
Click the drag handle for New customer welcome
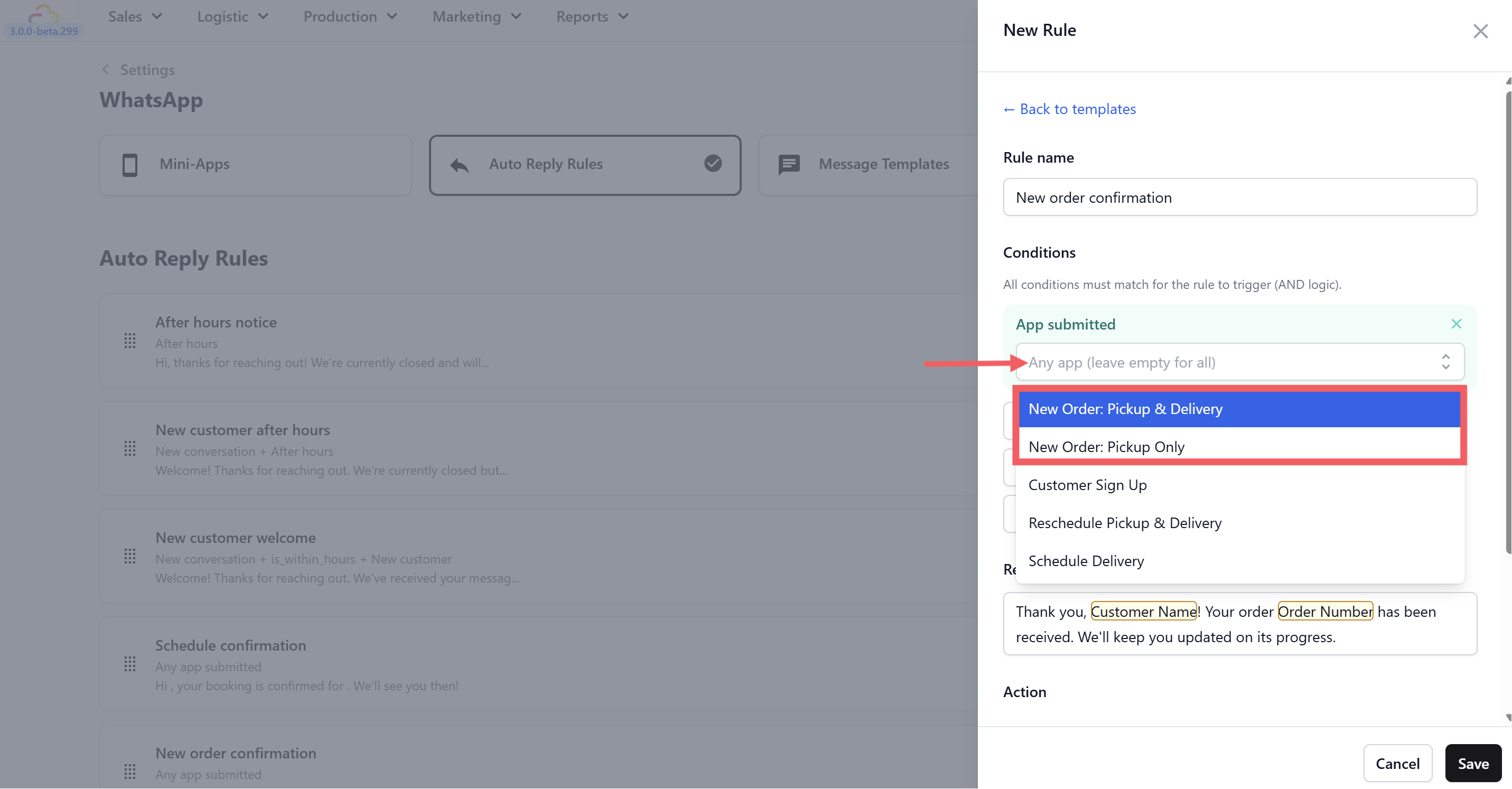click(x=130, y=556)
